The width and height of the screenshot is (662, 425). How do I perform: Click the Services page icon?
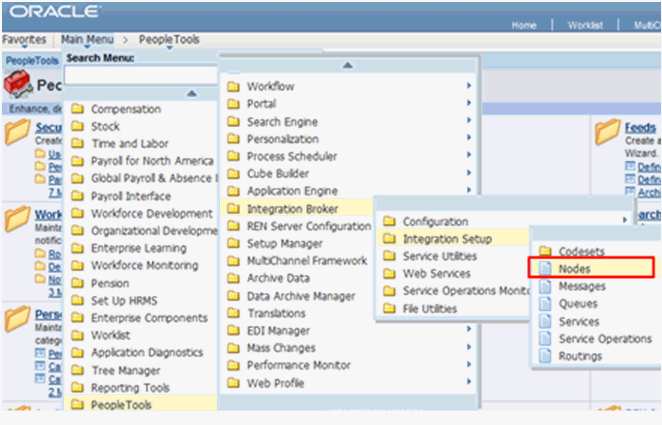point(545,321)
